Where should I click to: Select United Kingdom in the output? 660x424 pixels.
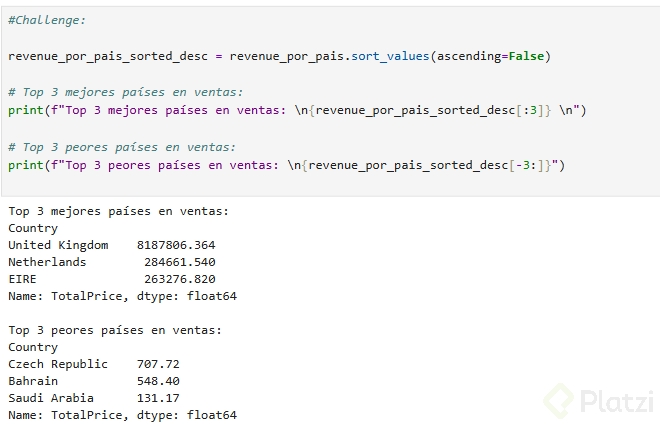(55, 245)
